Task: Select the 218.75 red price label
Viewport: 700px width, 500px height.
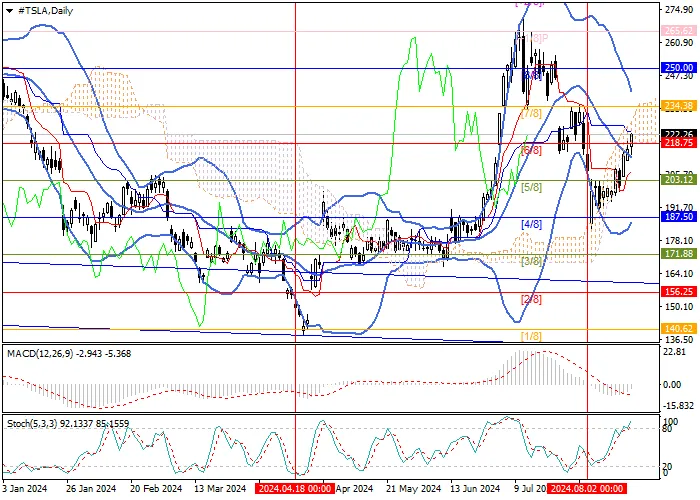Action: coord(679,143)
